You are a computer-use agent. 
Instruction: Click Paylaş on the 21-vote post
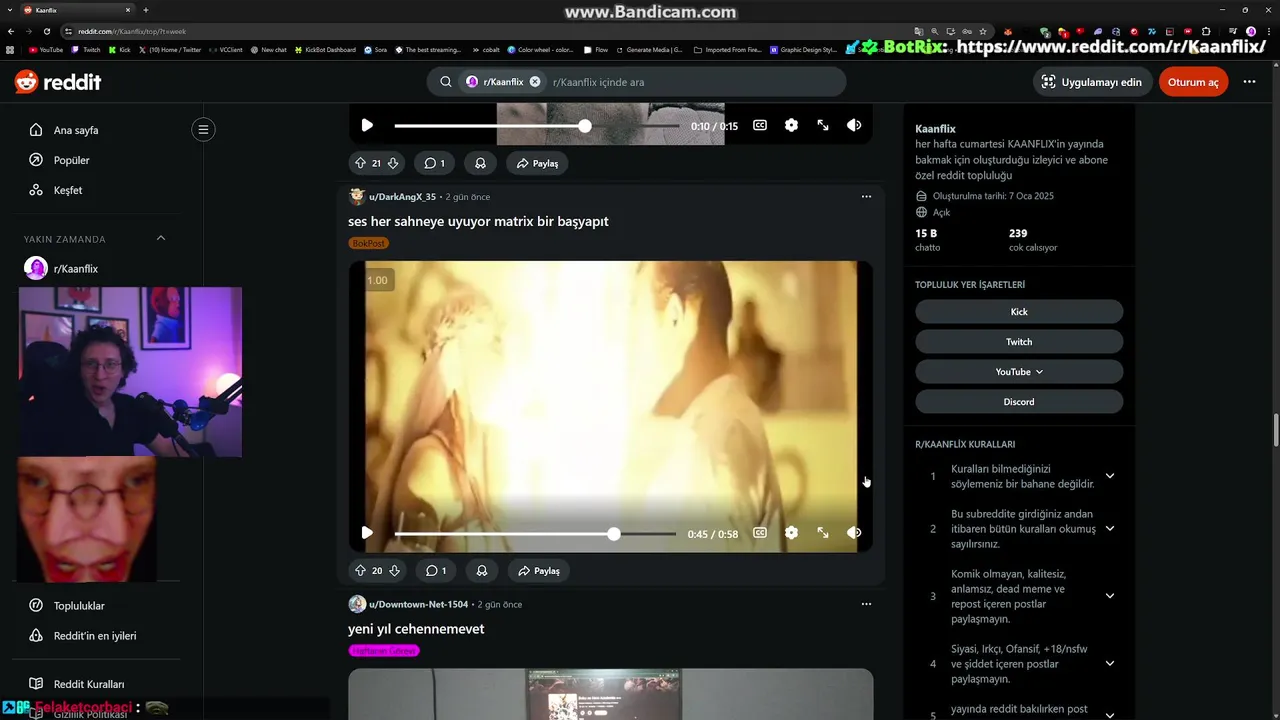point(538,163)
